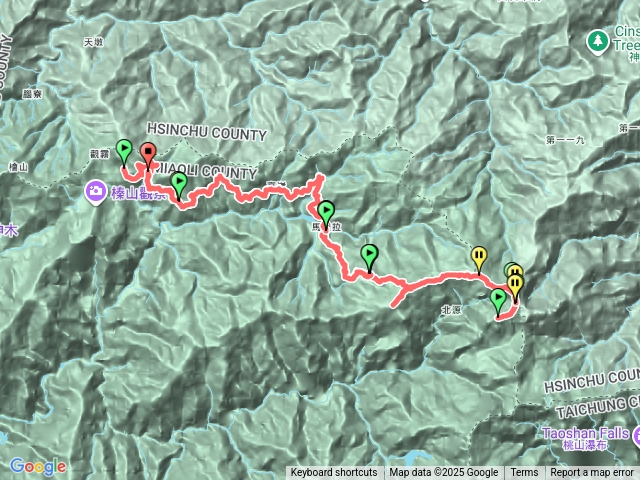Viewport: 640px width, 480px height.
Task: Select the 第一一九 place label
Action: tap(565, 140)
